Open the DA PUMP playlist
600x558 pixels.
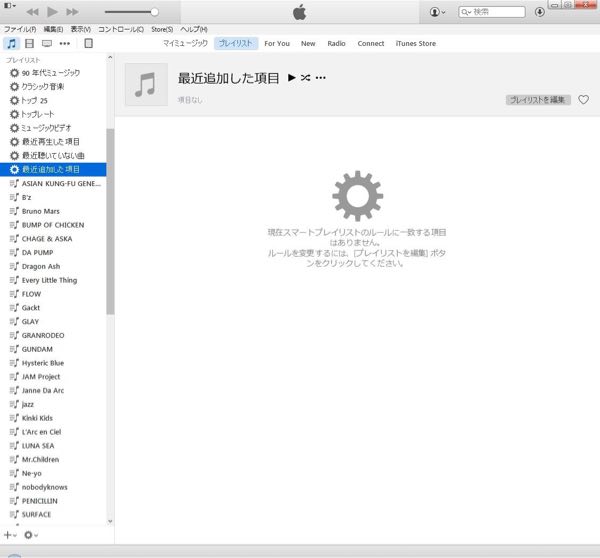53,253
